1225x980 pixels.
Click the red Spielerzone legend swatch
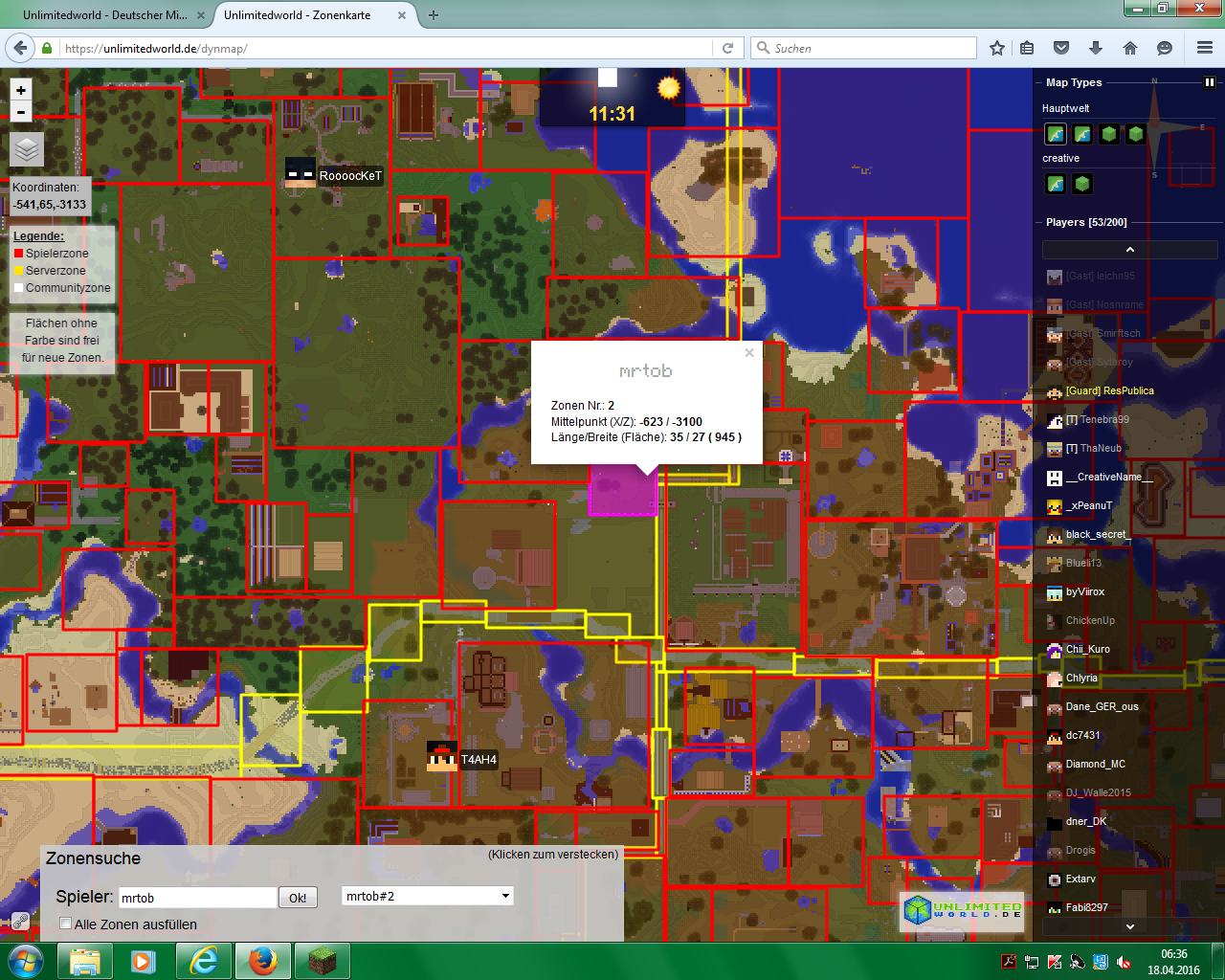tap(18, 254)
